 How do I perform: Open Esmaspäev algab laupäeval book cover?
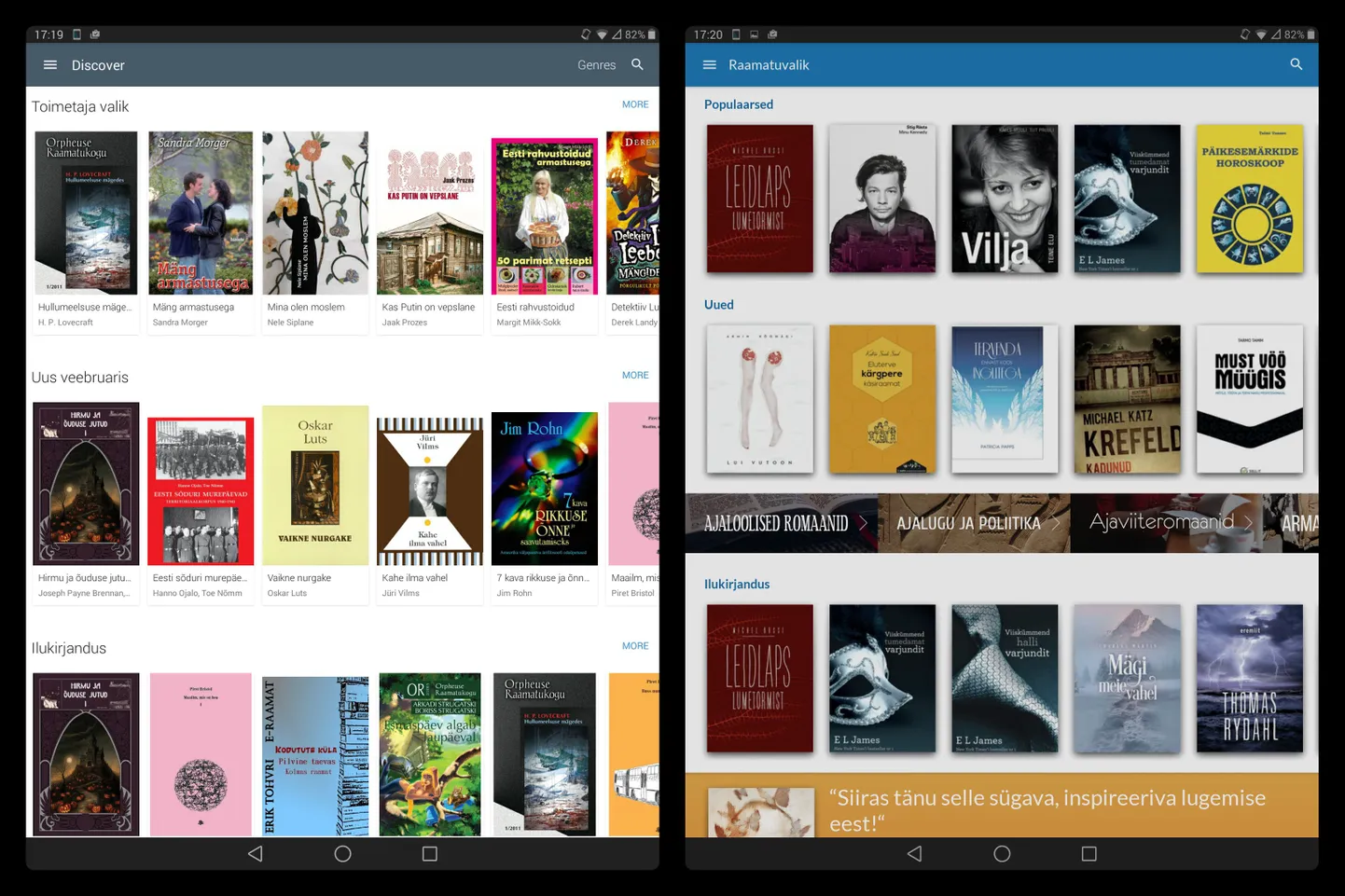coord(430,754)
